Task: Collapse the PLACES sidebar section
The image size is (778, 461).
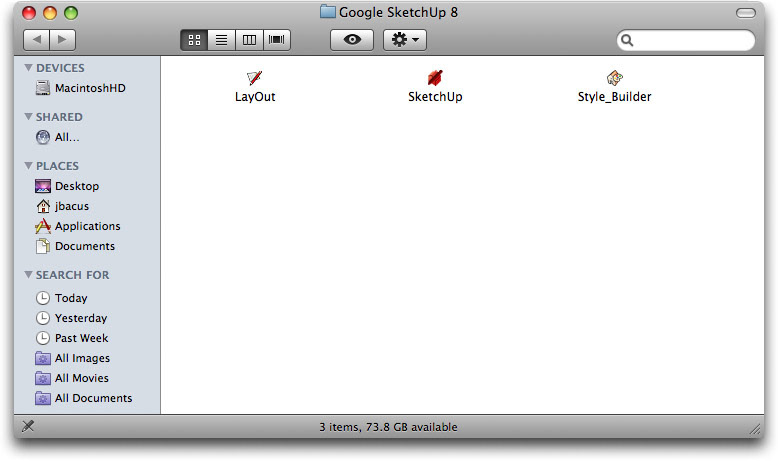Action: 29,166
